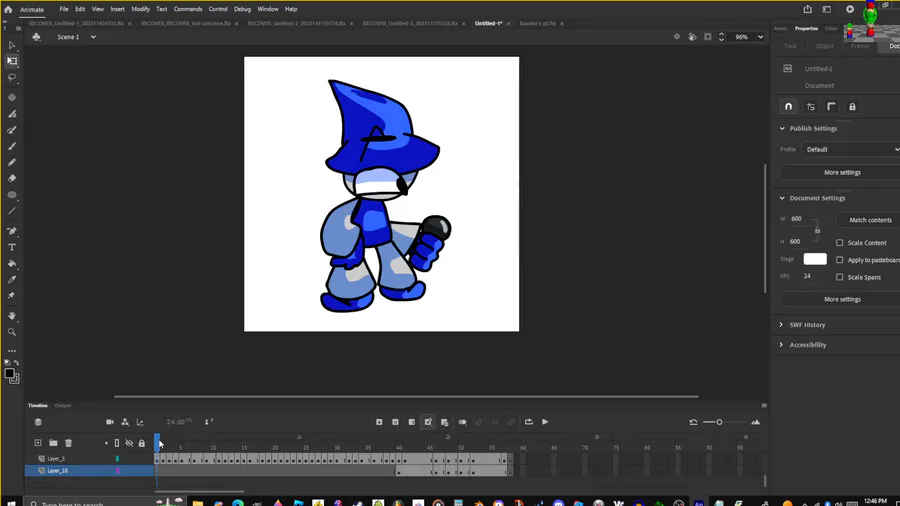900x506 pixels.
Task: Select the Hand tool
Action: (x=11, y=316)
